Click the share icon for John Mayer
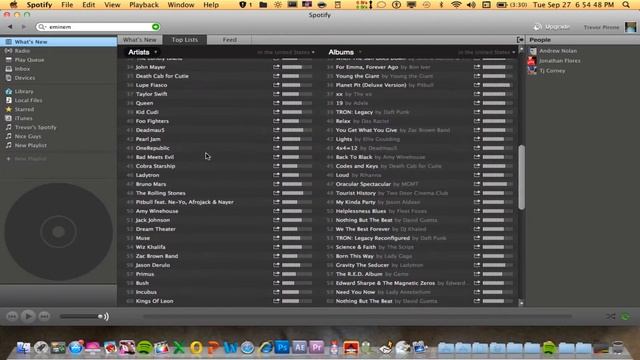The width and height of the screenshot is (640, 360). click(276, 67)
